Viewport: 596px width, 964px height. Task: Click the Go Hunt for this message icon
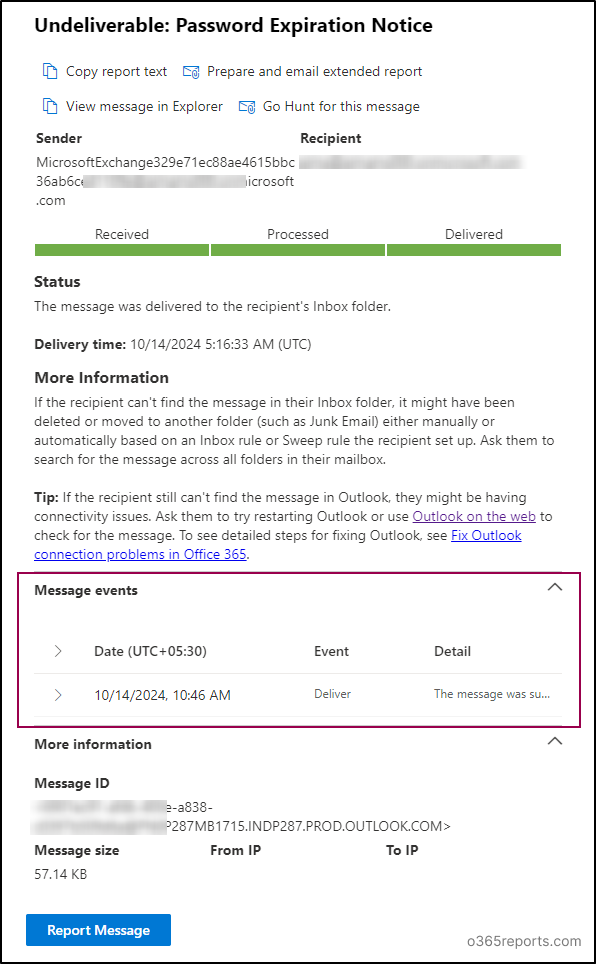pos(247,107)
